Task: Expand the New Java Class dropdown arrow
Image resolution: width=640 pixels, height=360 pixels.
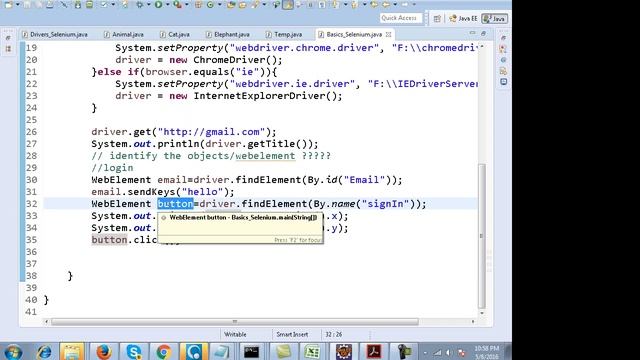Action: click(x=220, y=4)
